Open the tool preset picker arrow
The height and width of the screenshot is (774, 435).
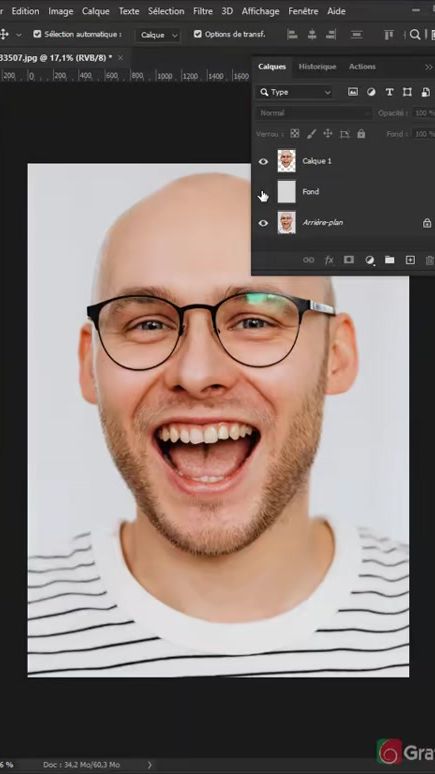click(x=19, y=35)
